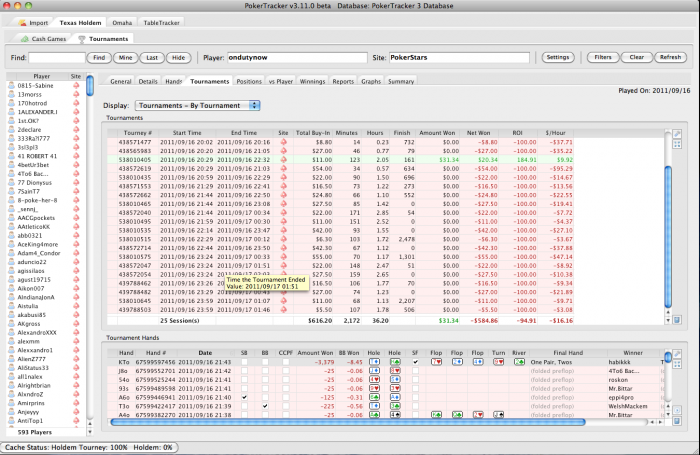700x455 pixels.
Task: Sort hands by the Date column header
Action: coord(204,352)
